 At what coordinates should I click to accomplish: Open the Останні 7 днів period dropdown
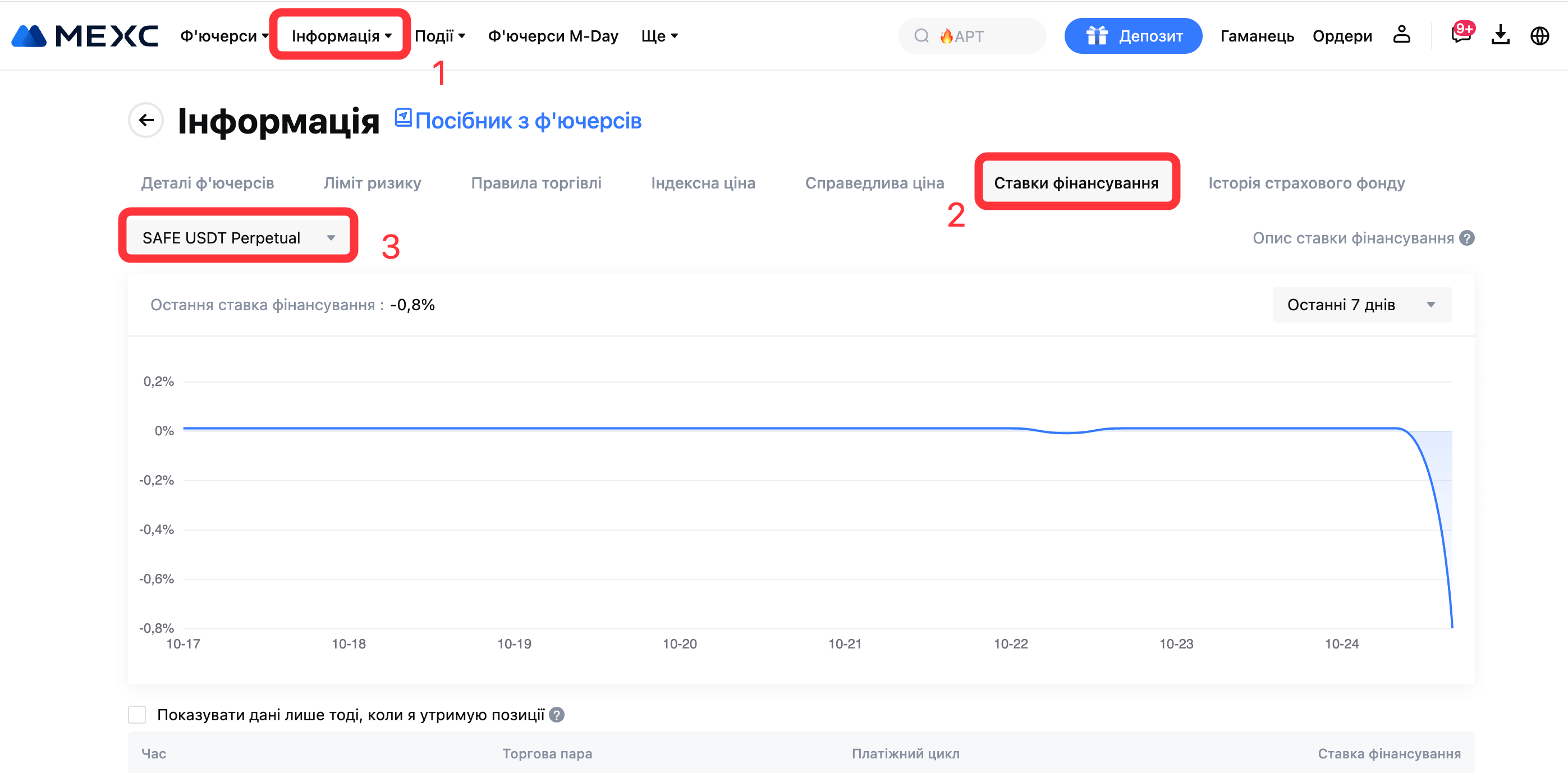click(x=1361, y=305)
